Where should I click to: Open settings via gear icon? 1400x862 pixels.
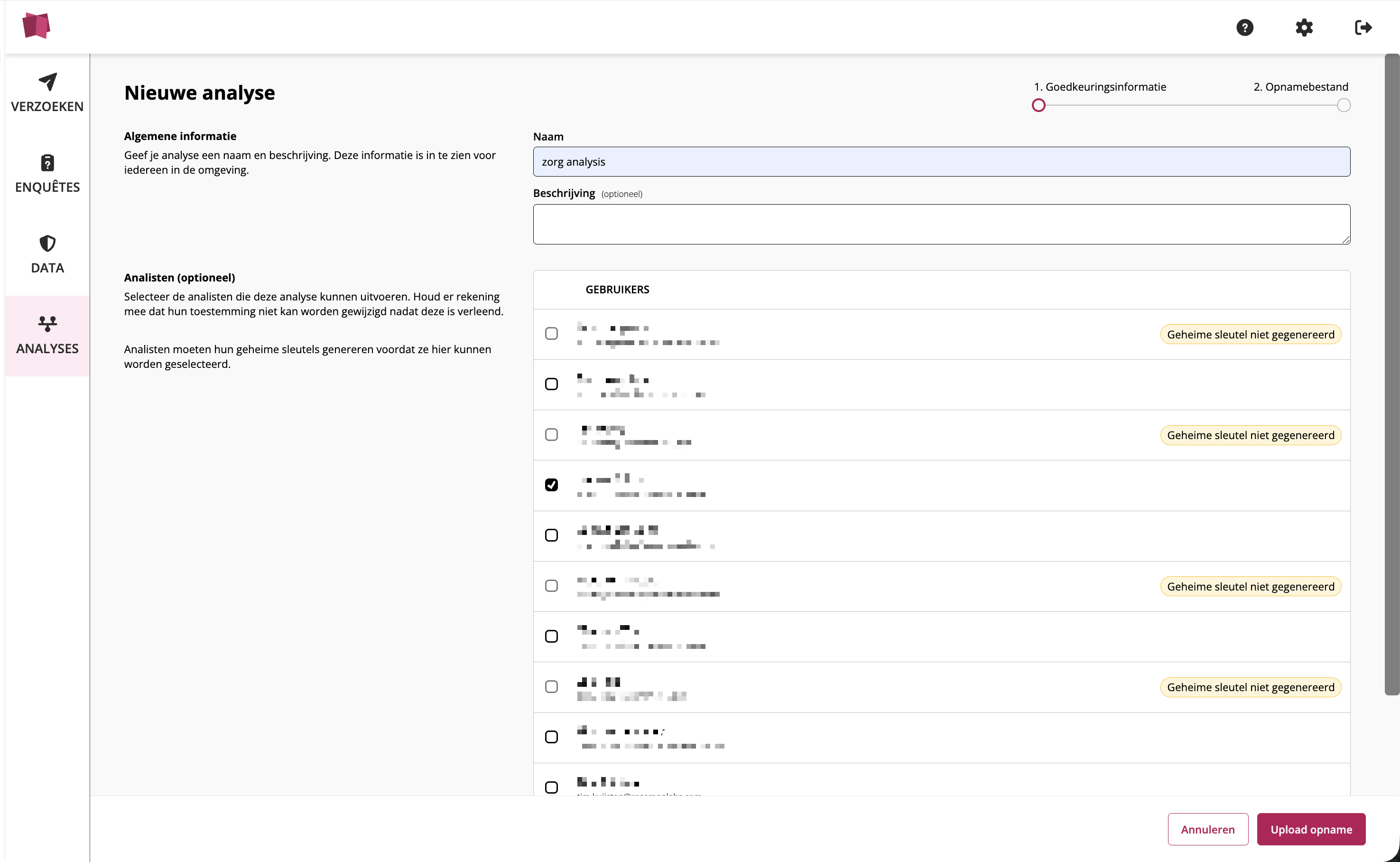(1304, 28)
